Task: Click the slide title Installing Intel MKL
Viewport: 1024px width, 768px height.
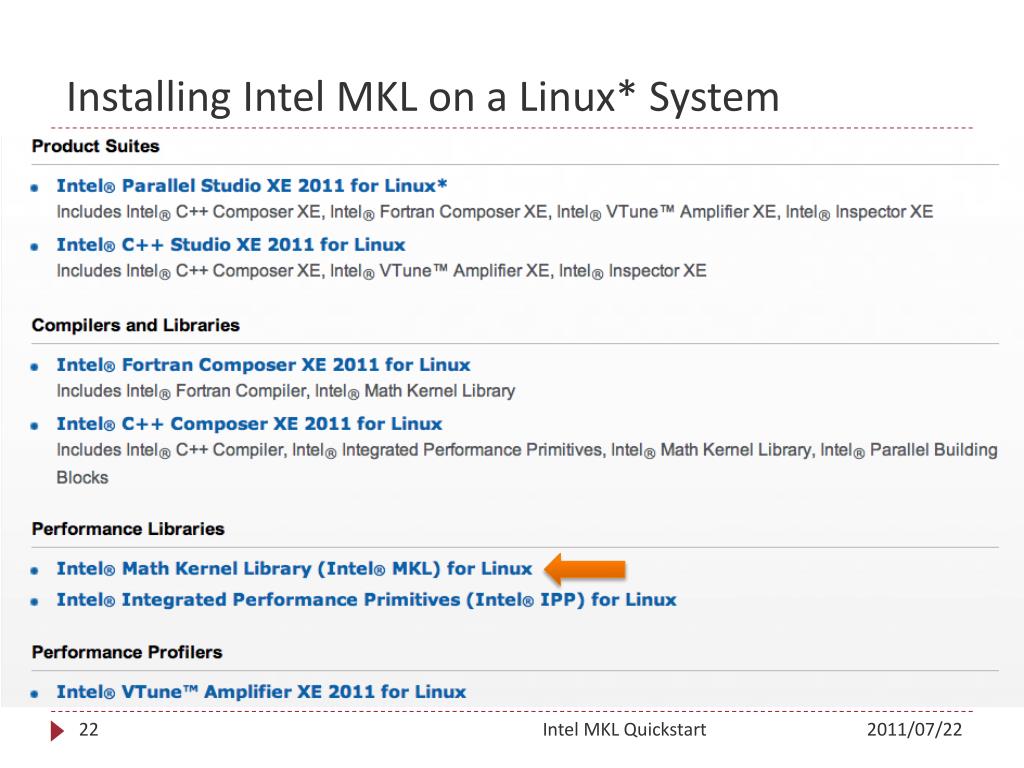Action: 423,97
